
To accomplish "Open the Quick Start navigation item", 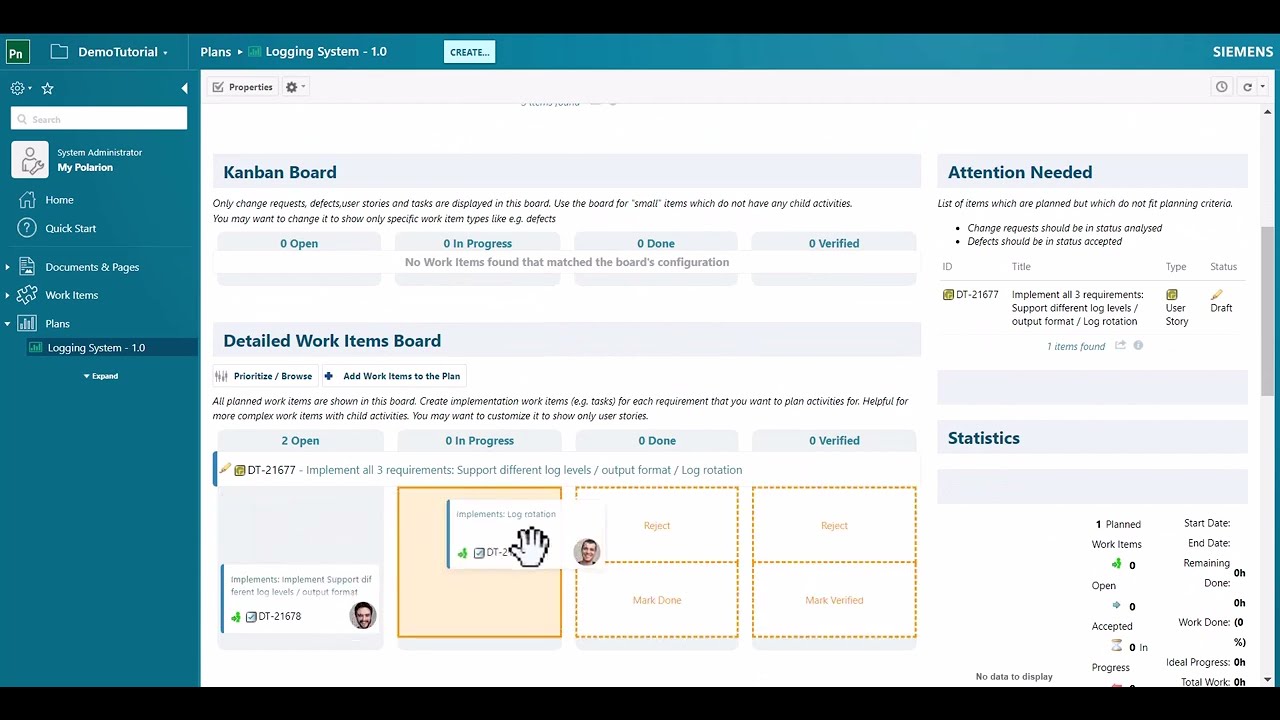I will pyautogui.click(x=70, y=228).
